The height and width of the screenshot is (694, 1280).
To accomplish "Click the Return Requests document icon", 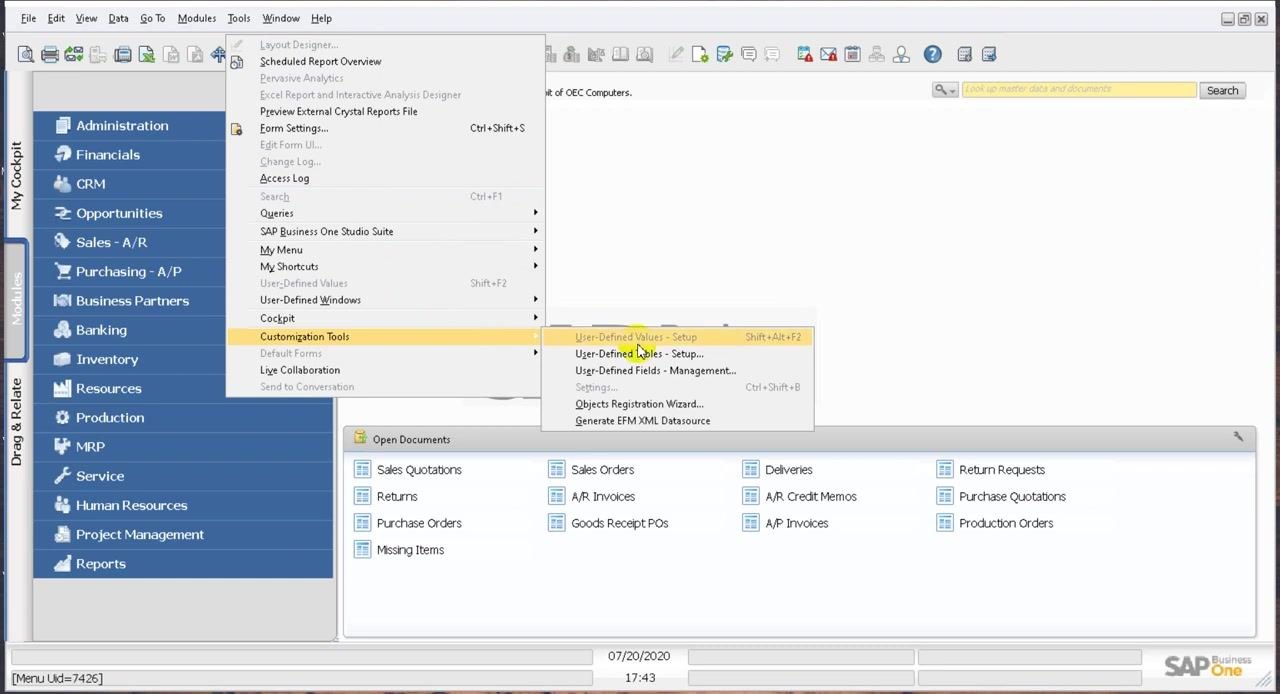I will 944,469.
